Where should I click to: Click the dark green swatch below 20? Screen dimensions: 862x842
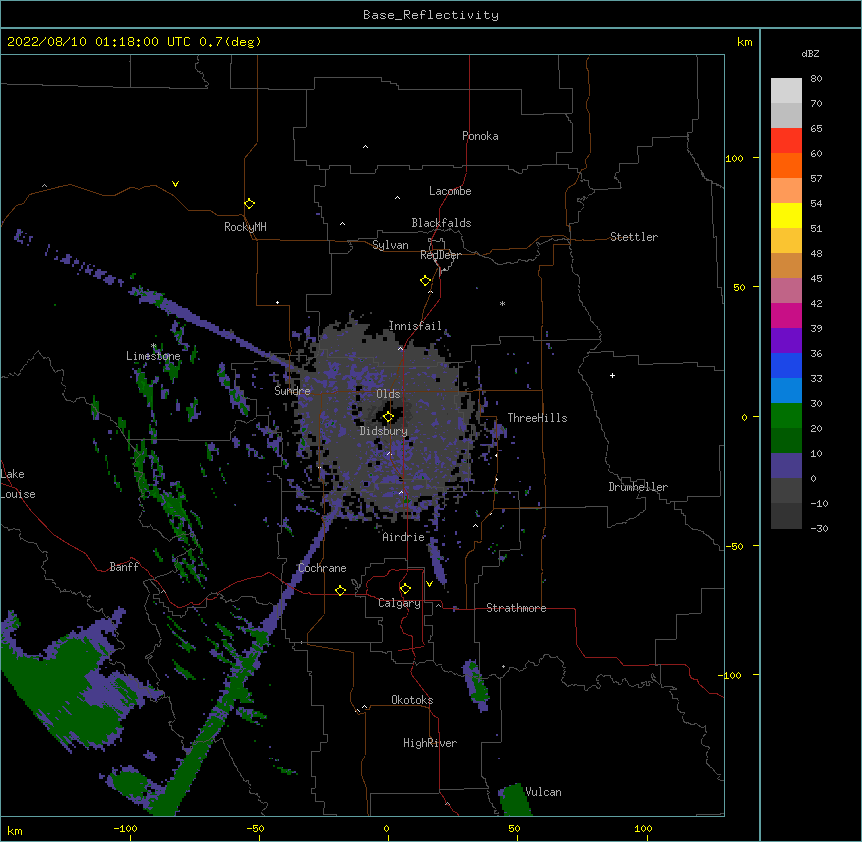click(x=786, y=441)
